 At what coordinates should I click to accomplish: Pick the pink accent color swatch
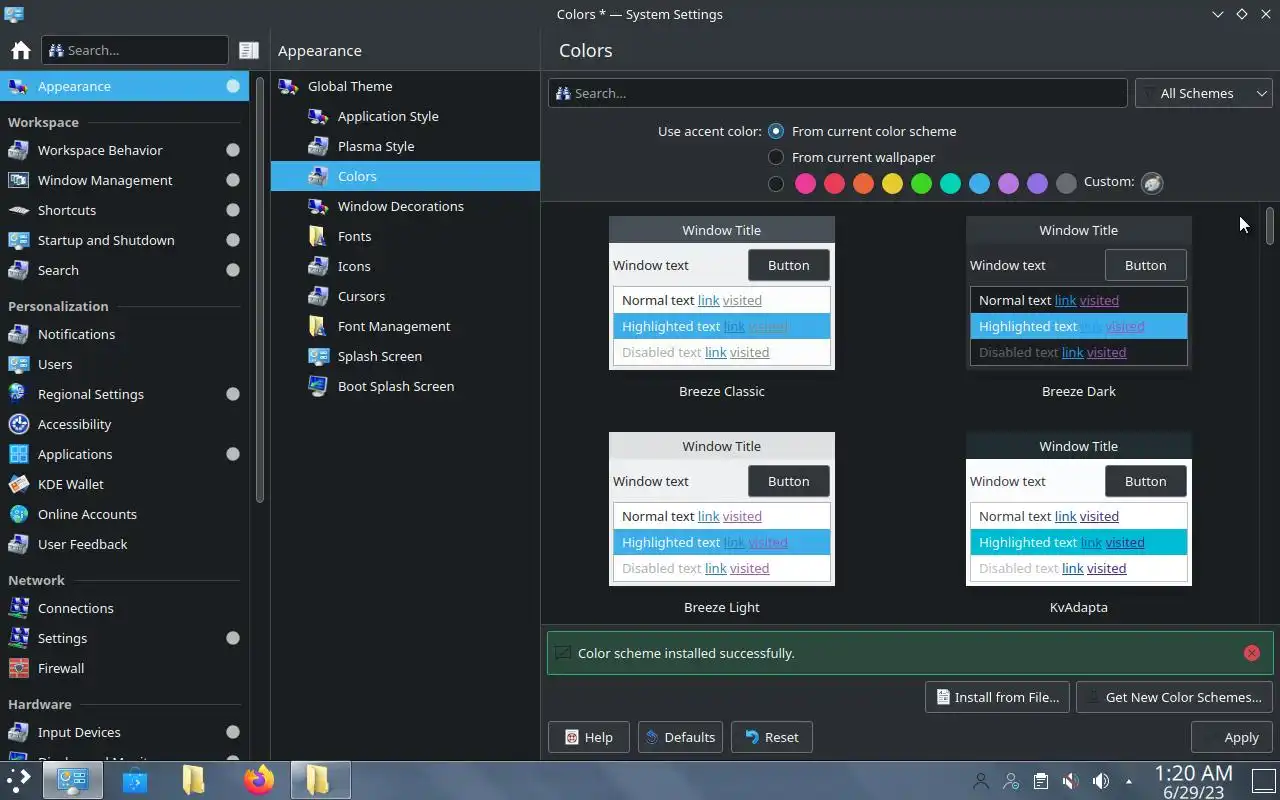(x=805, y=183)
